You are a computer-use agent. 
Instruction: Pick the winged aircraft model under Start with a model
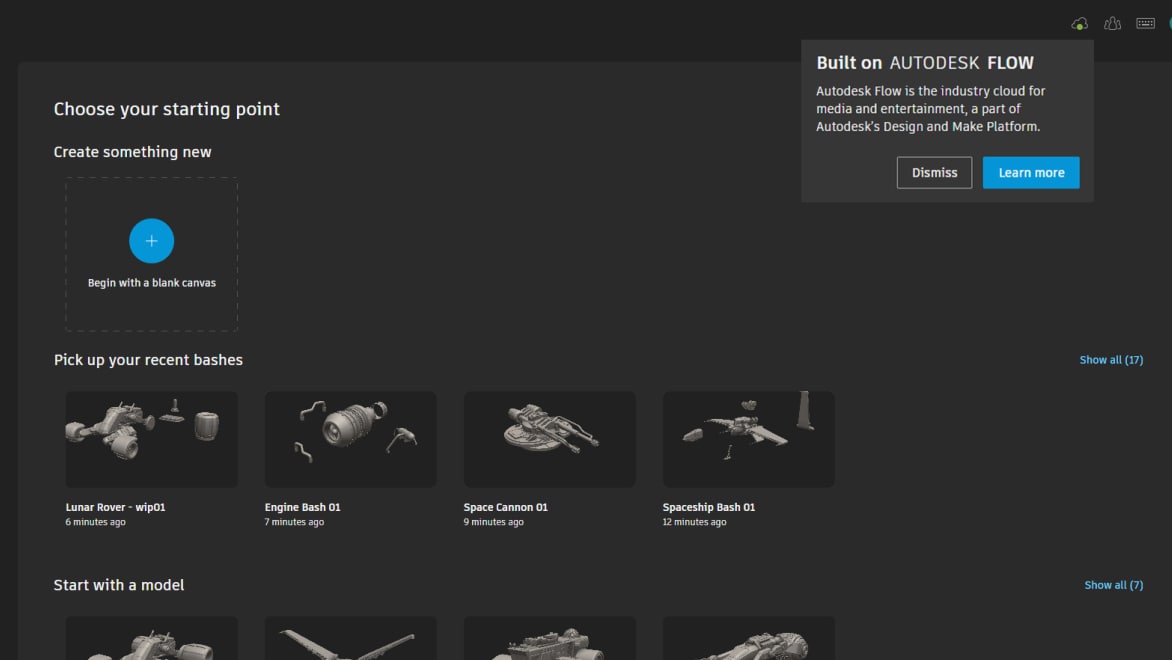tap(351, 638)
